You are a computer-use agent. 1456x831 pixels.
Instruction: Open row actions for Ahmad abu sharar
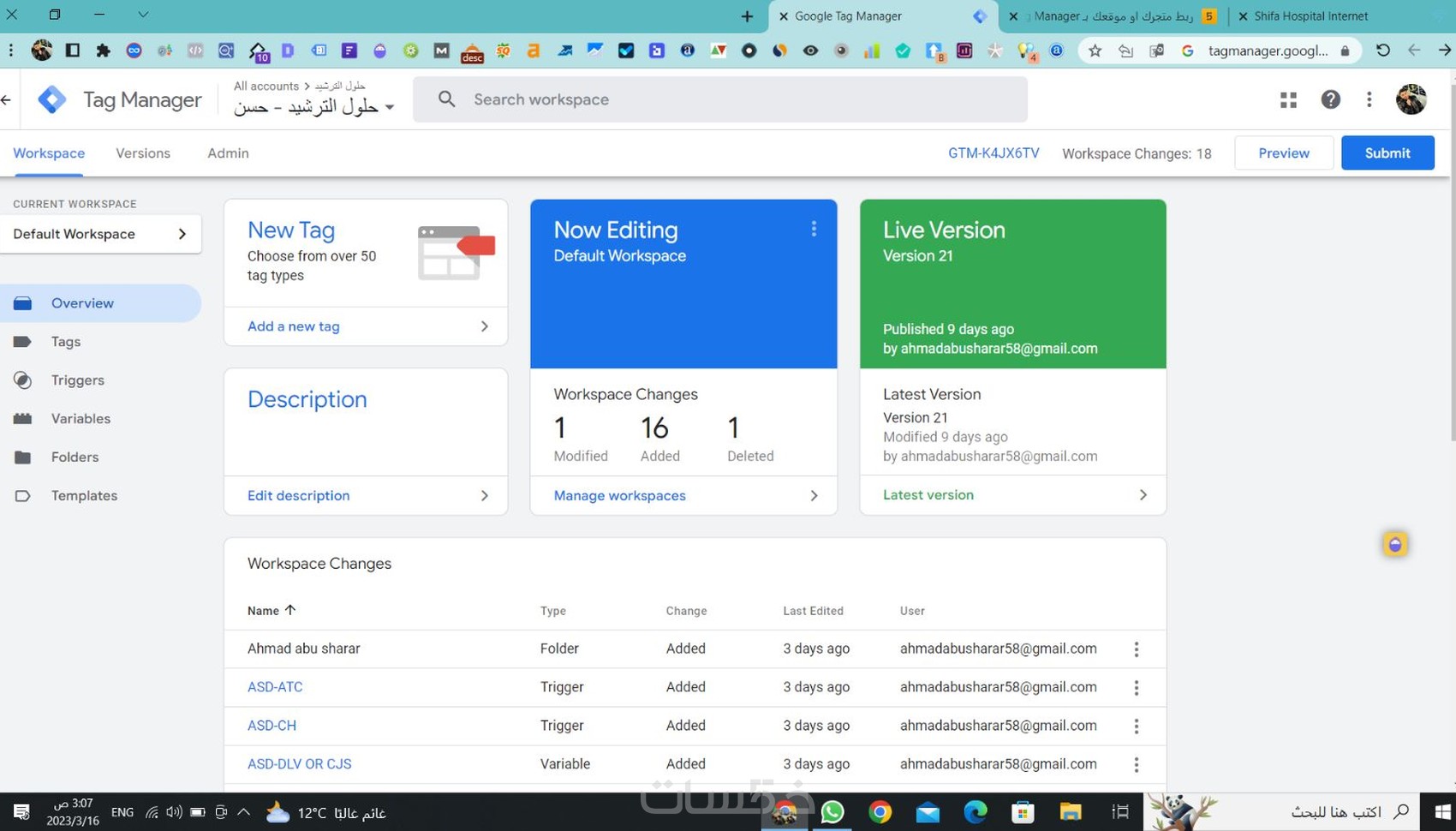(x=1137, y=649)
